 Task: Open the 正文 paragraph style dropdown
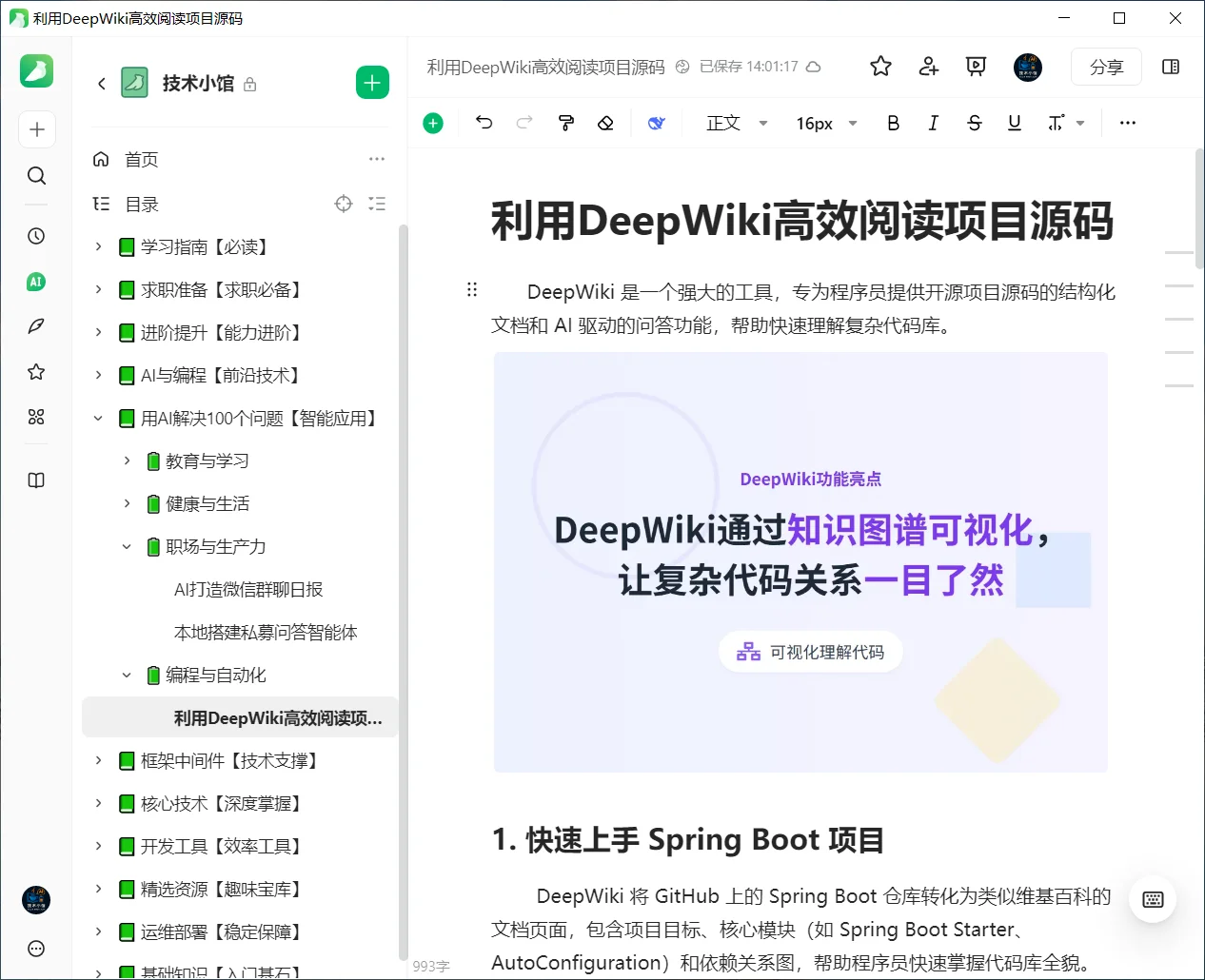(x=735, y=122)
